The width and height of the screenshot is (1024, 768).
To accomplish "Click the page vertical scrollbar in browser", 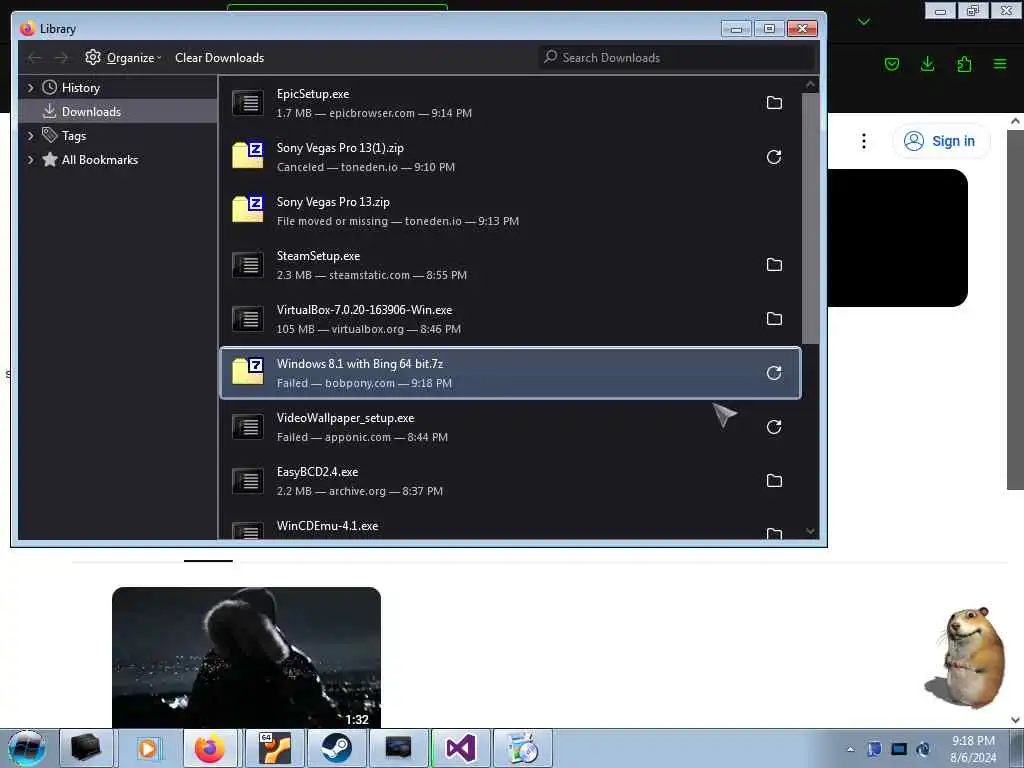I will (x=1015, y=310).
